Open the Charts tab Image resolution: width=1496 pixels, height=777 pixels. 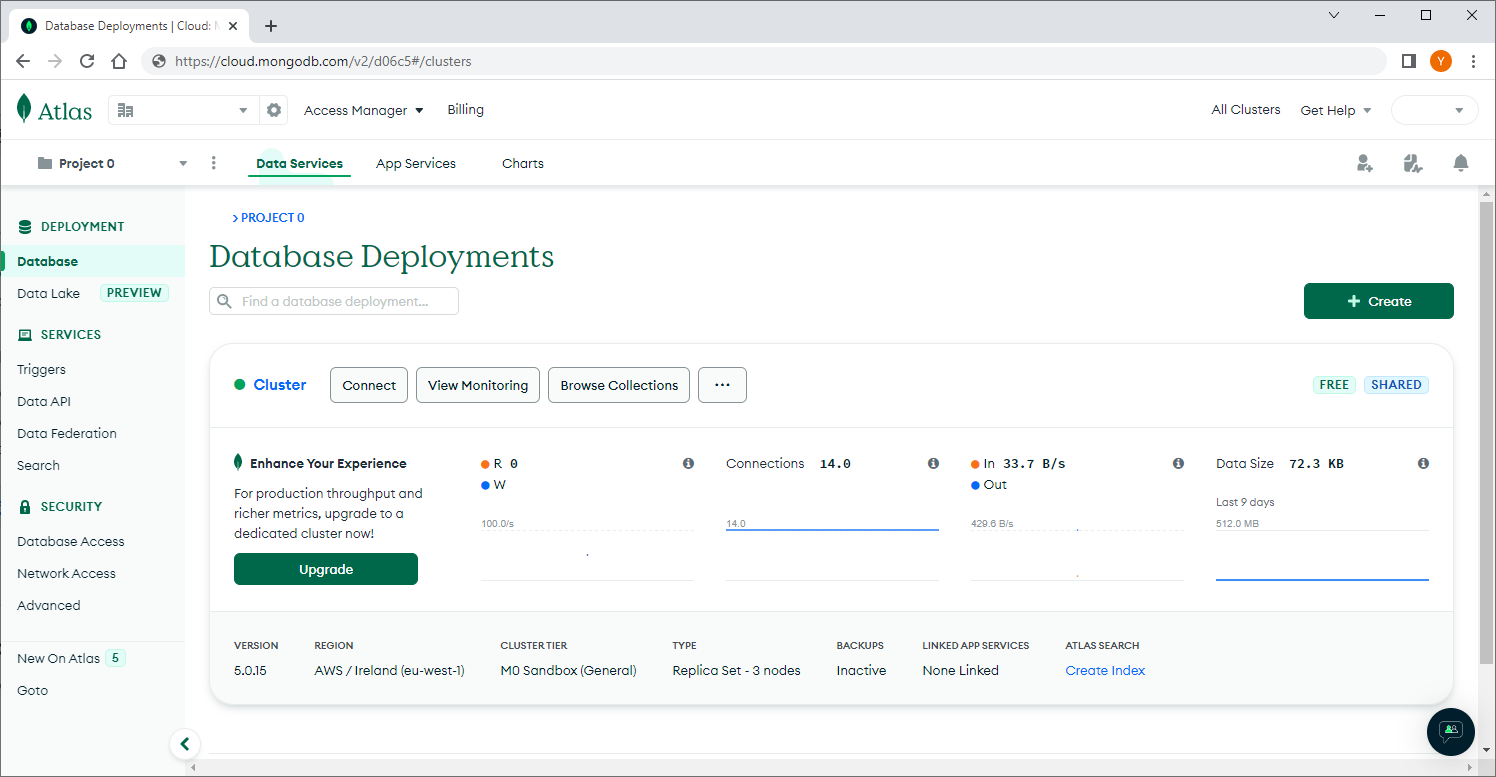point(522,163)
